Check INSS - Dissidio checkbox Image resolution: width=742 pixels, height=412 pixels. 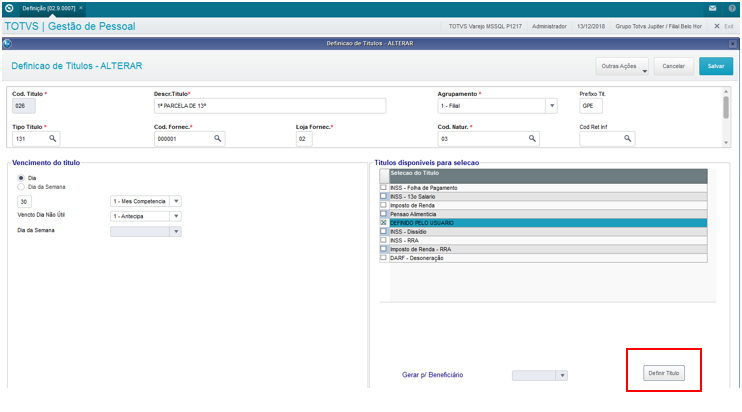click(x=383, y=231)
